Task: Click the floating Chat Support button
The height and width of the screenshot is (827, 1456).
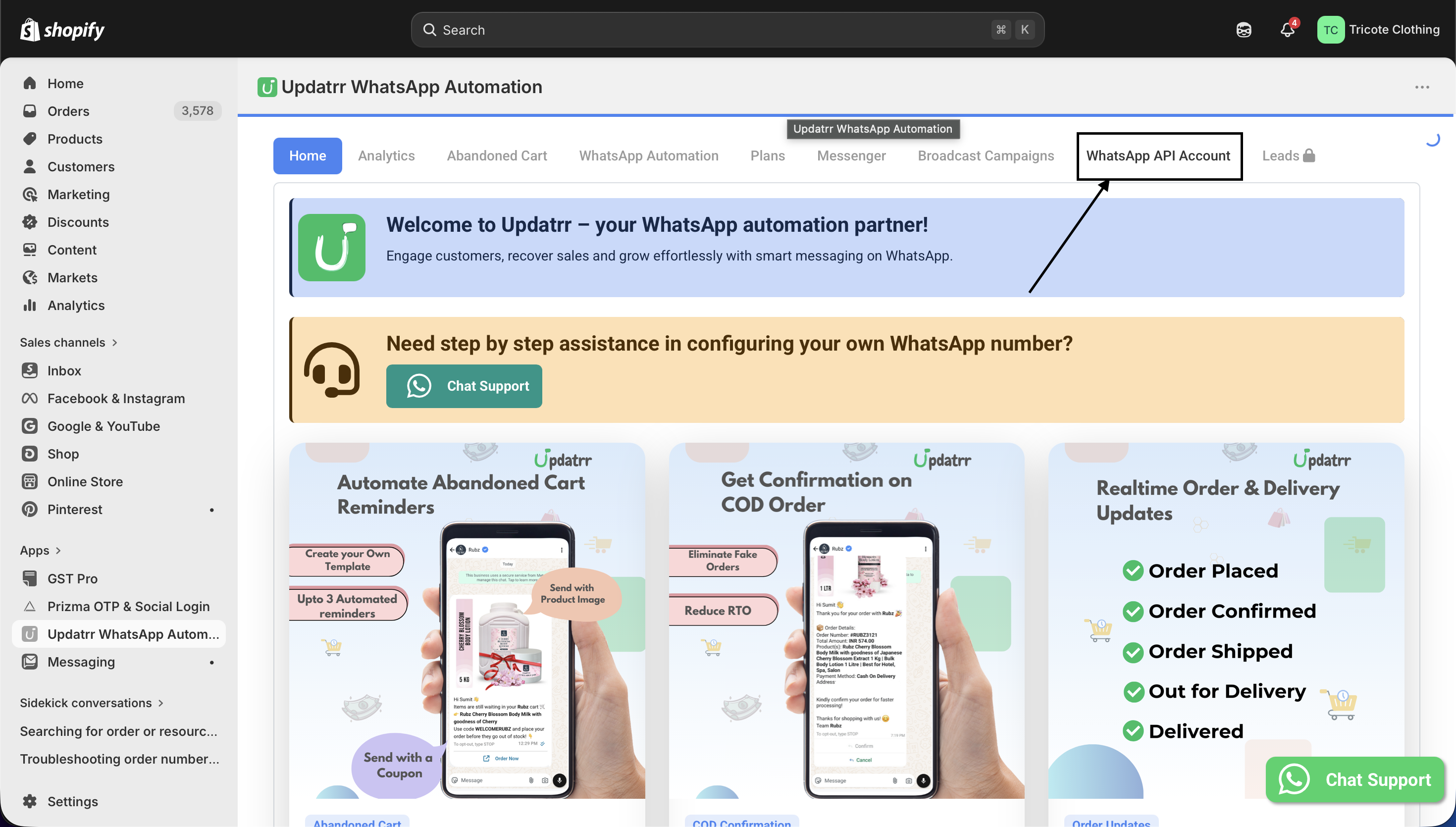Action: (x=1355, y=780)
